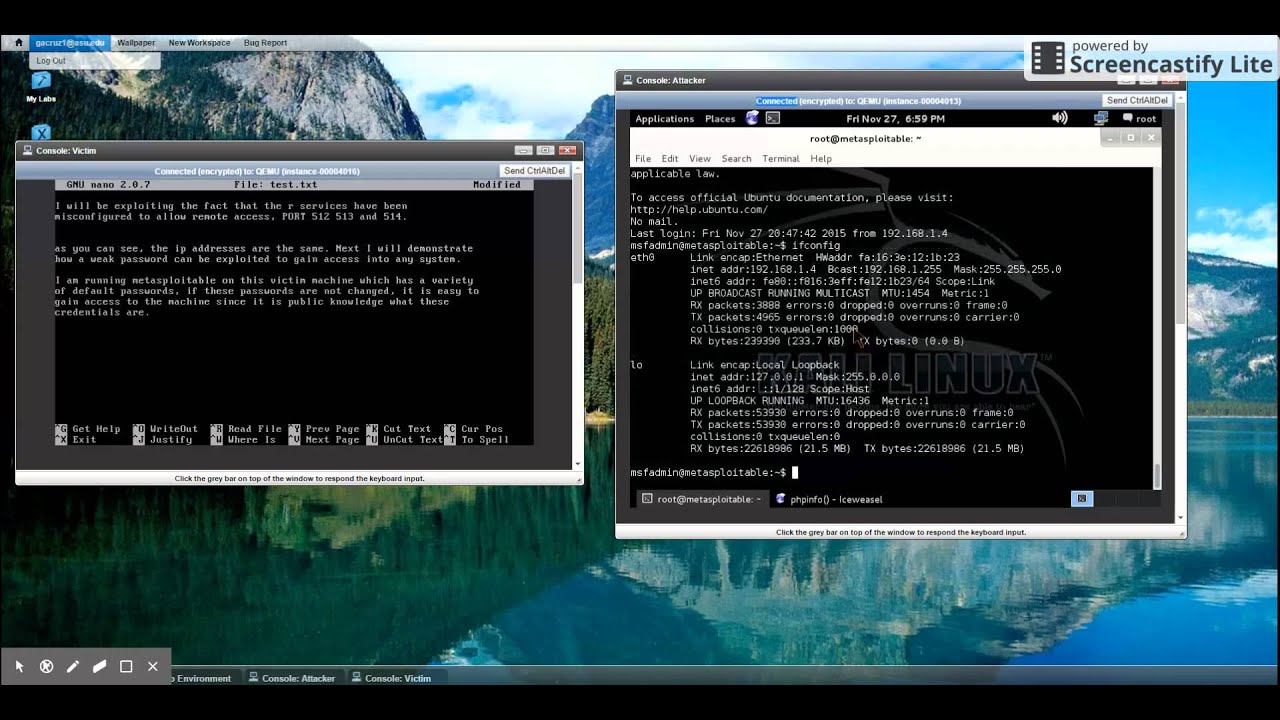Image resolution: width=1280 pixels, height=720 pixels.
Task: Open the Terminal menu item
Action: pos(781,159)
